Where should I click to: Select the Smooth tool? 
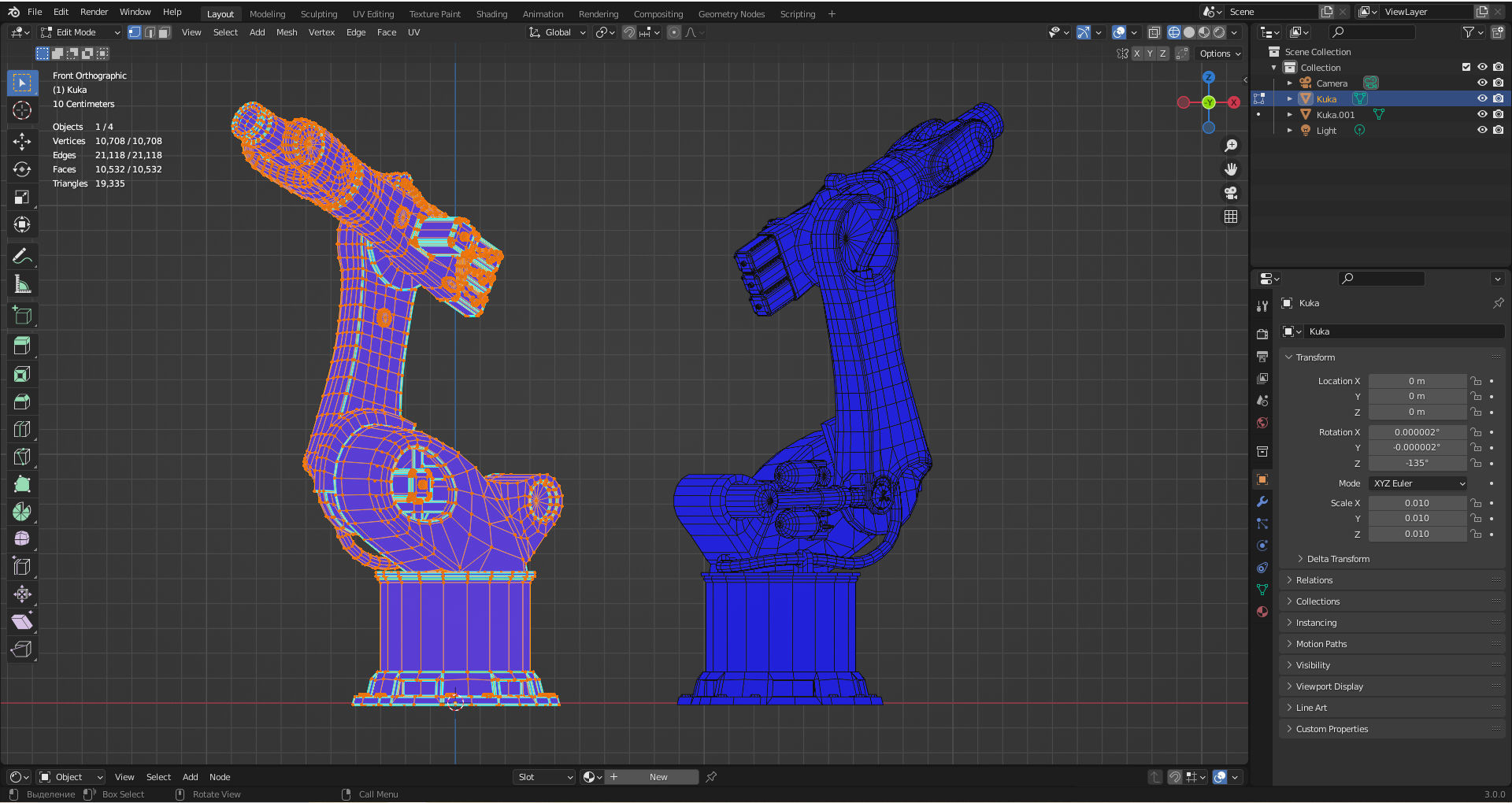coord(22,539)
